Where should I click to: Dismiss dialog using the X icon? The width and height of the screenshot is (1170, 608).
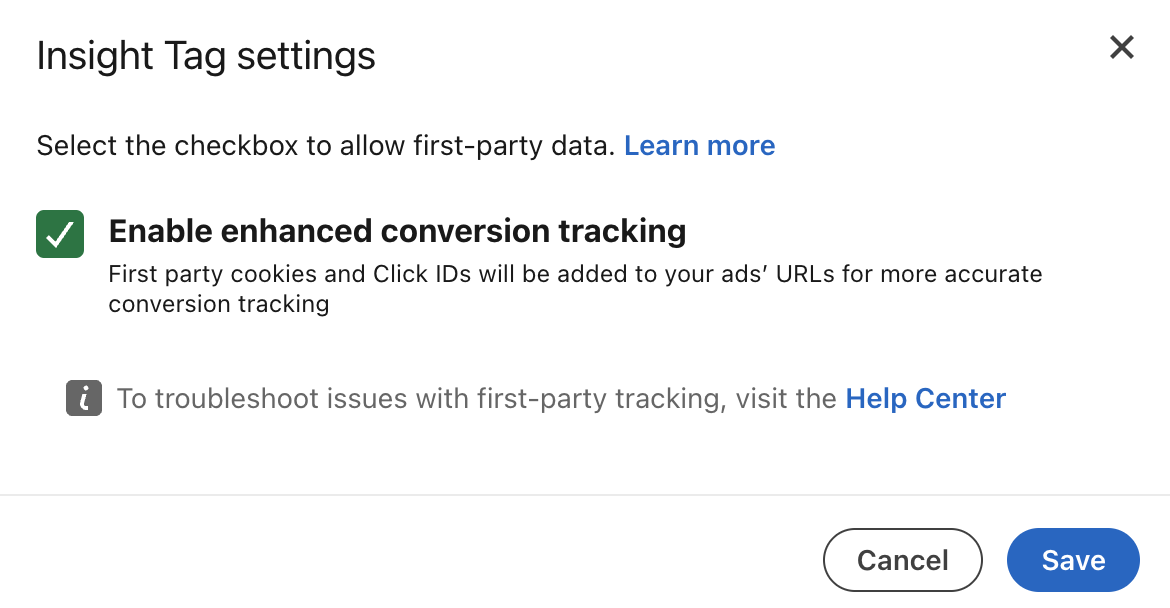click(x=1121, y=47)
